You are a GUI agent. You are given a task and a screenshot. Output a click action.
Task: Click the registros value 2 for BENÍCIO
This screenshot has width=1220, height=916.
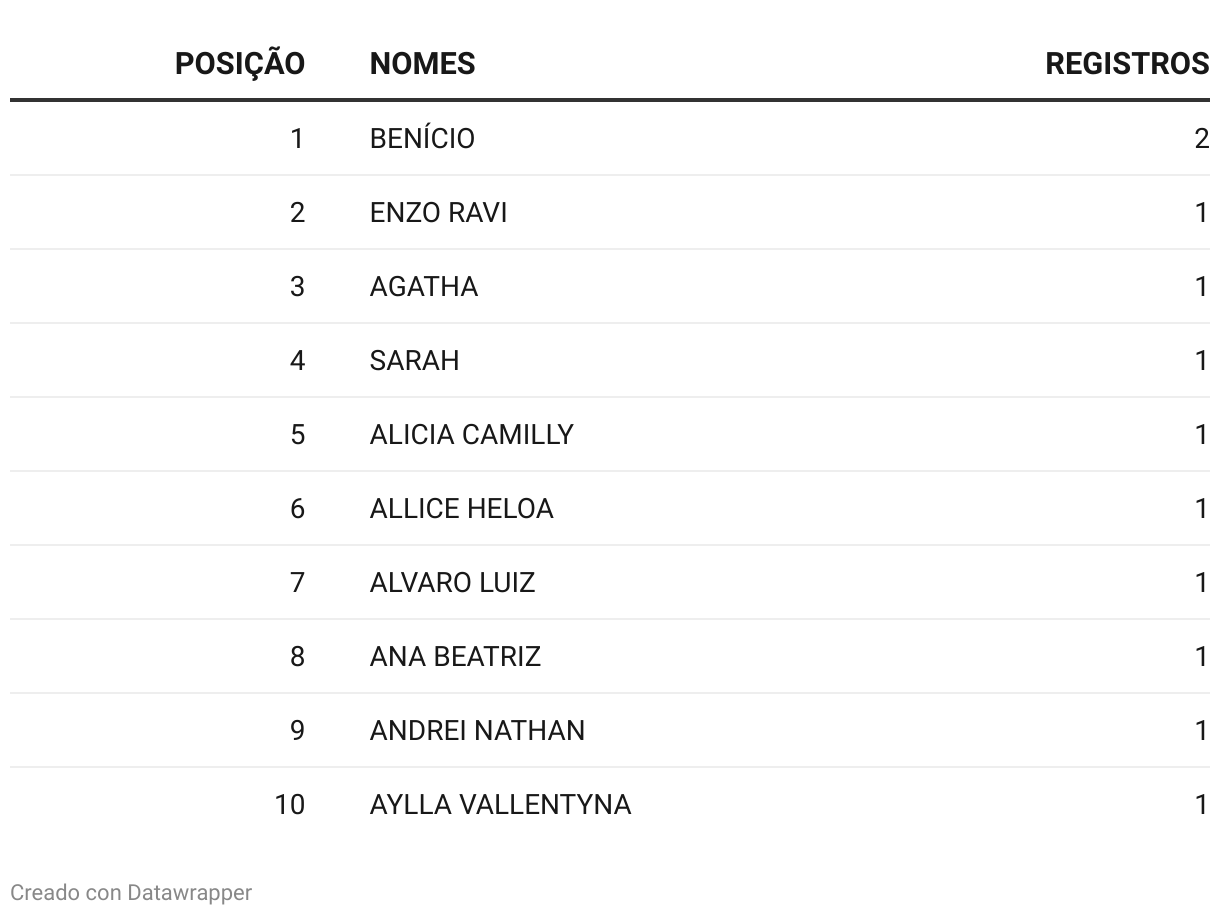1202,138
